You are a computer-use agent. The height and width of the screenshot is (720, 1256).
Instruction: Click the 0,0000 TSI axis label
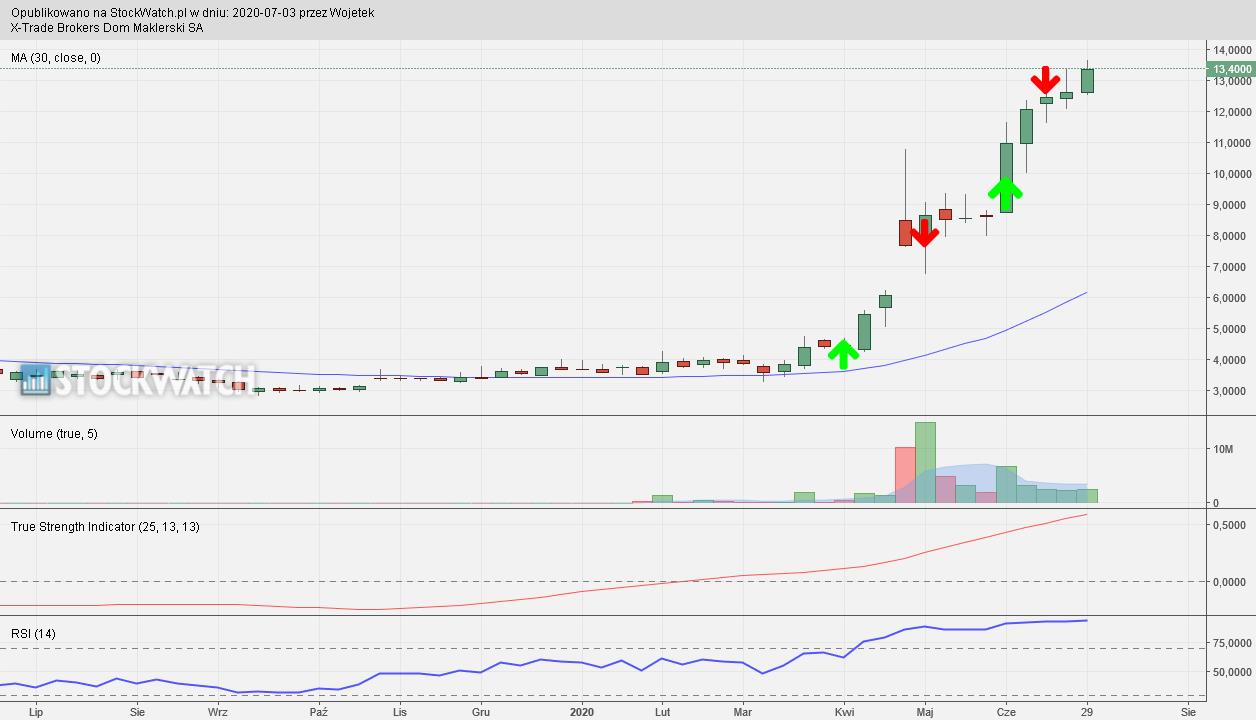pos(1228,582)
